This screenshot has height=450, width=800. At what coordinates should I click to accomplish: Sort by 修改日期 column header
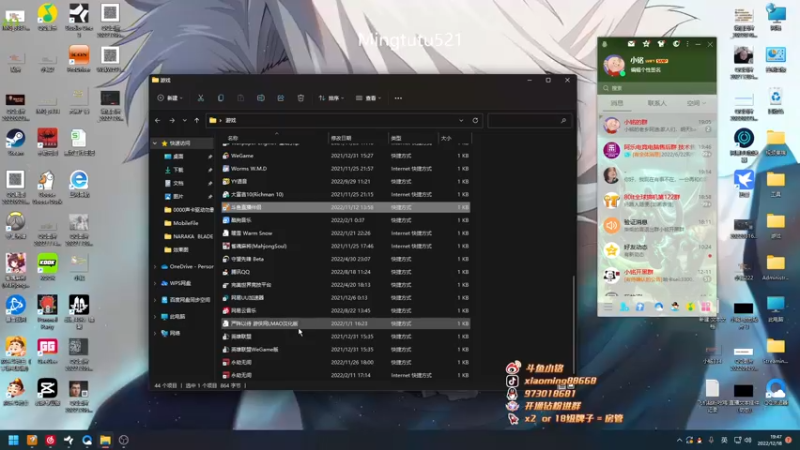[x=358, y=138]
